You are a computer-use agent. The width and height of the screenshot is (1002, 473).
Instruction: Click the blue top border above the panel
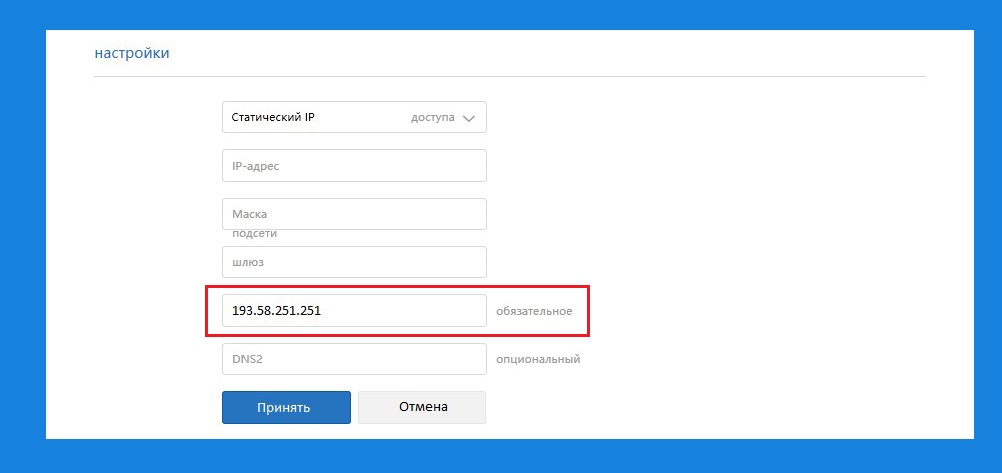click(500, 14)
